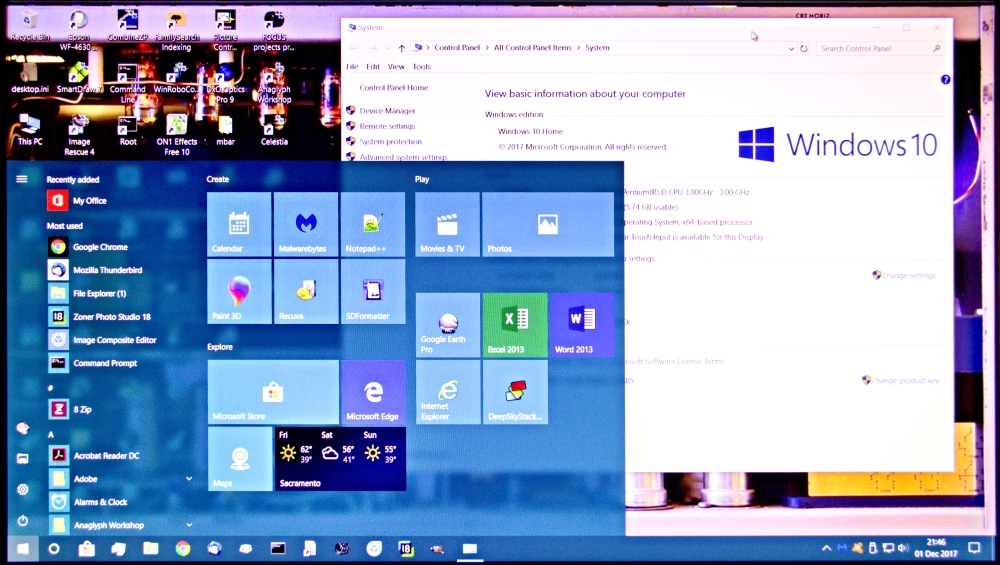
Task: Open the address bar history dropdown
Action: [x=791, y=48]
